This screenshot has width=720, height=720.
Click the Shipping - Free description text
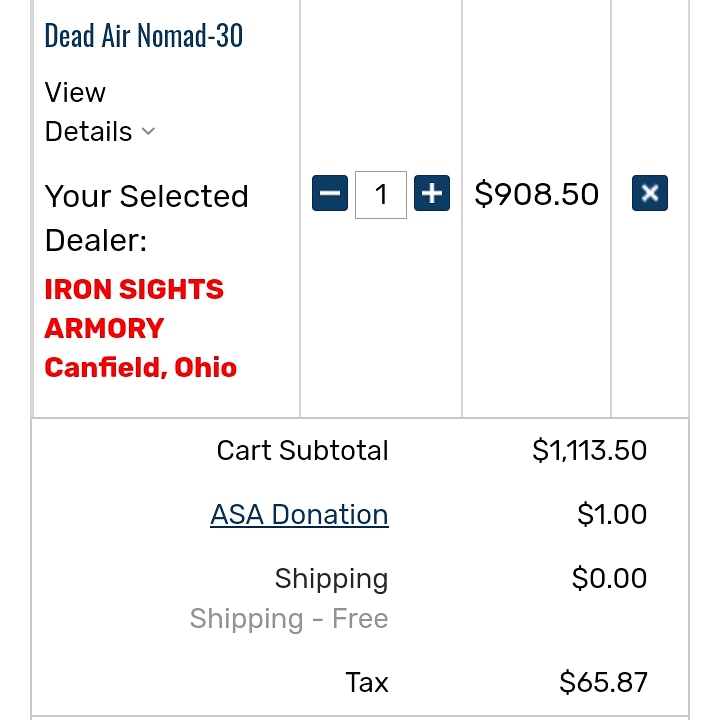click(289, 619)
